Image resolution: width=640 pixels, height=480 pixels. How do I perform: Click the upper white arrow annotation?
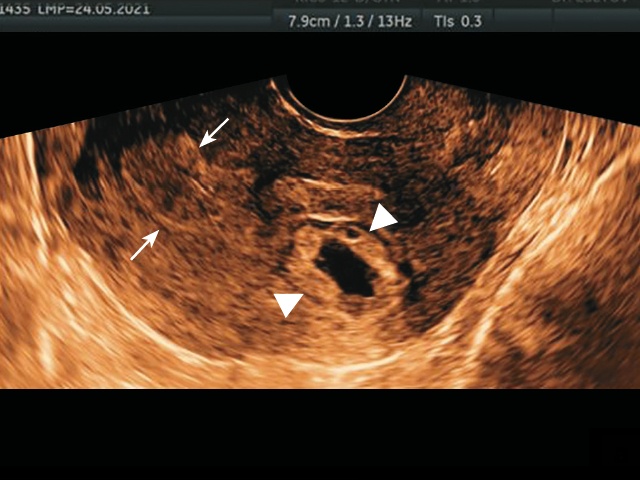pyautogui.click(x=214, y=131)
